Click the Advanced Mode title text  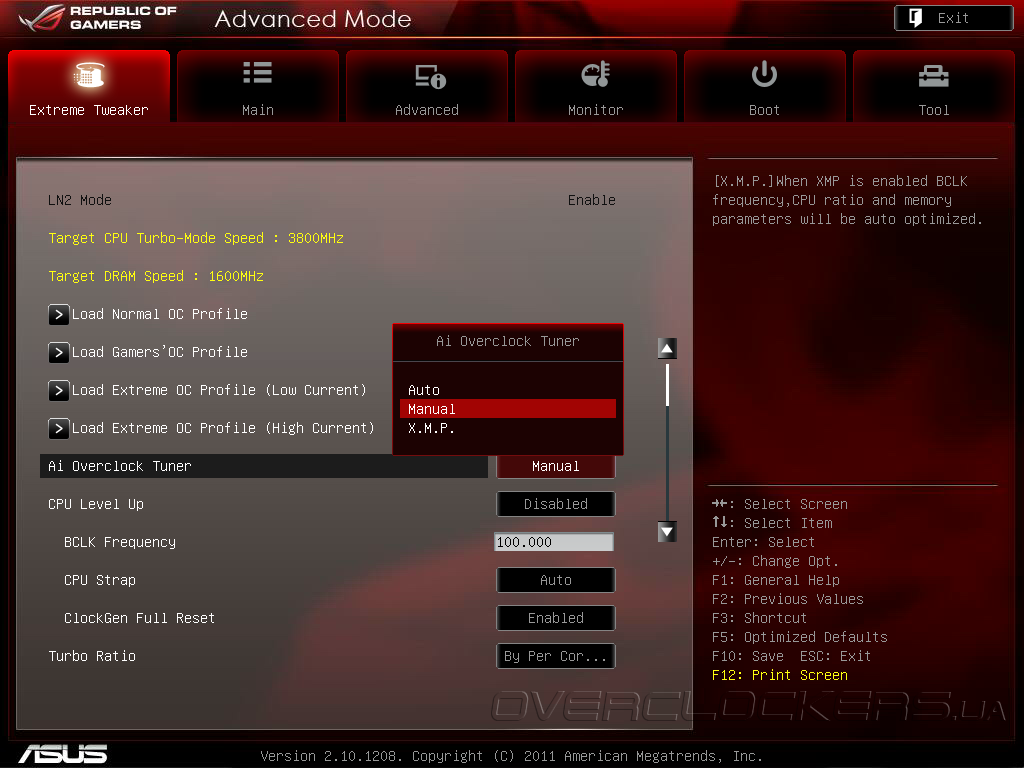(313, 18)
